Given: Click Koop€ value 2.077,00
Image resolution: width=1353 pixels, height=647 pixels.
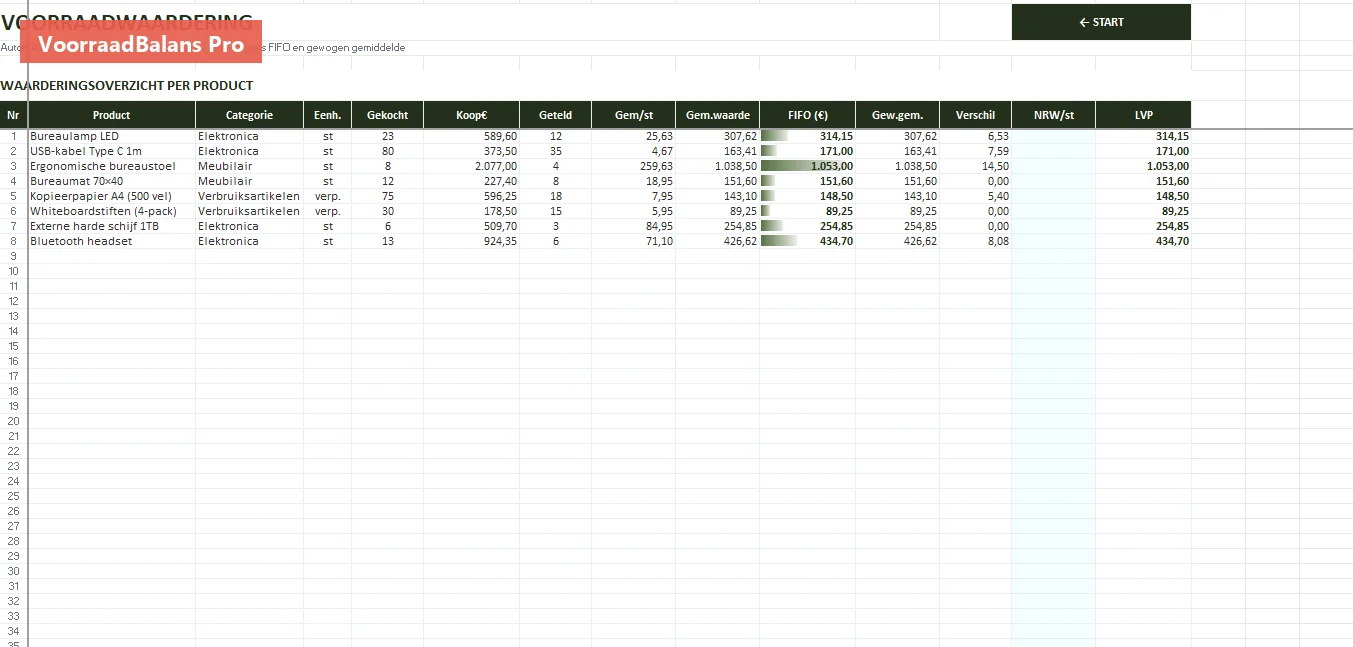Looking at the screenshot, I should click(472, 166).
